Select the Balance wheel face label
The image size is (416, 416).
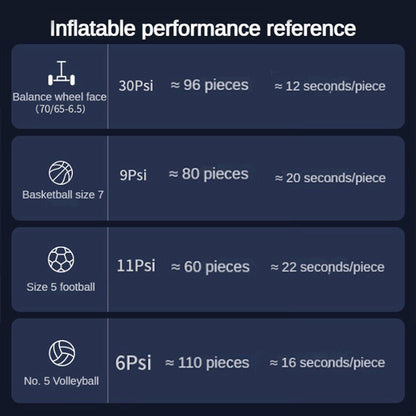tap(60, 97)
